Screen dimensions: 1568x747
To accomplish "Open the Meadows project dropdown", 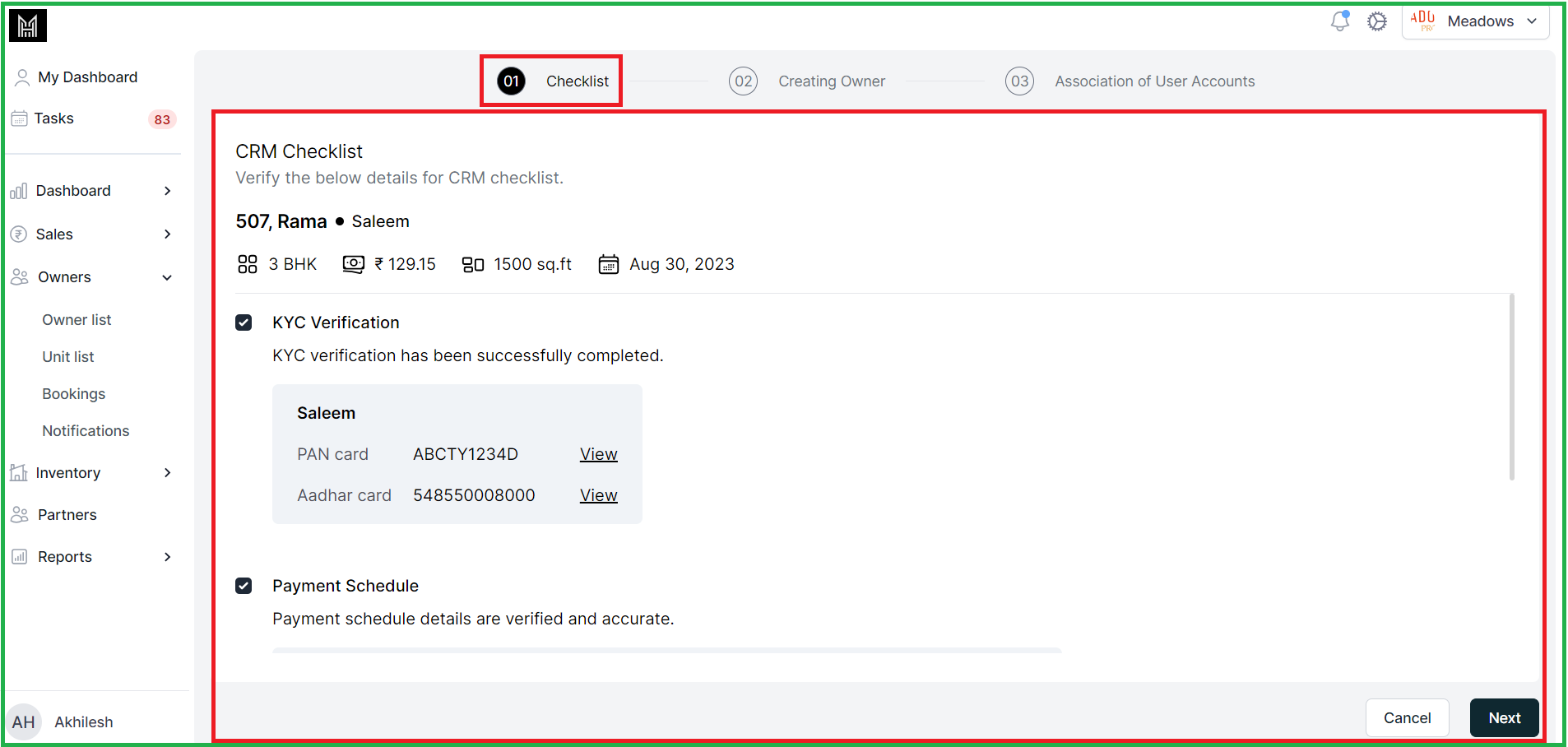I will point(1476,21).
